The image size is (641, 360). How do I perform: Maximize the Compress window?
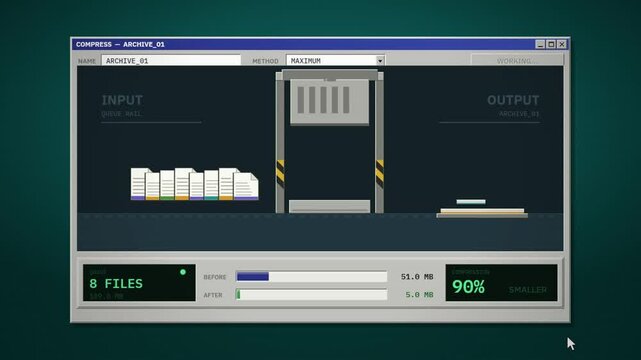pyautogui.click(x=551, y=44)
